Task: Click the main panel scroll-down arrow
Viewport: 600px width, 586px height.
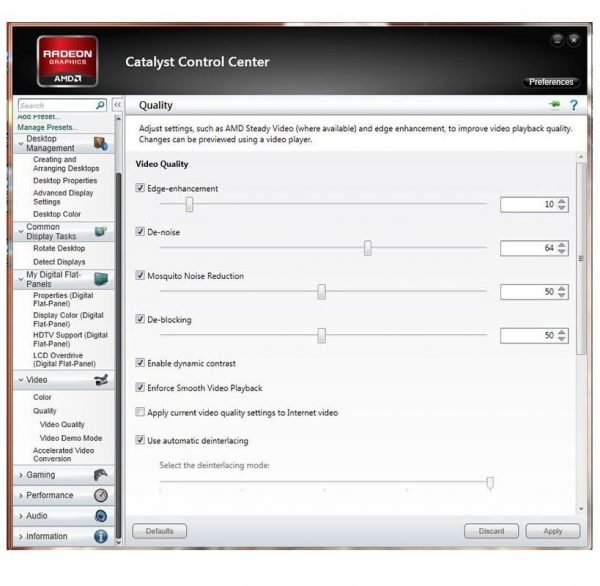Action: click(x=581, y=509)
